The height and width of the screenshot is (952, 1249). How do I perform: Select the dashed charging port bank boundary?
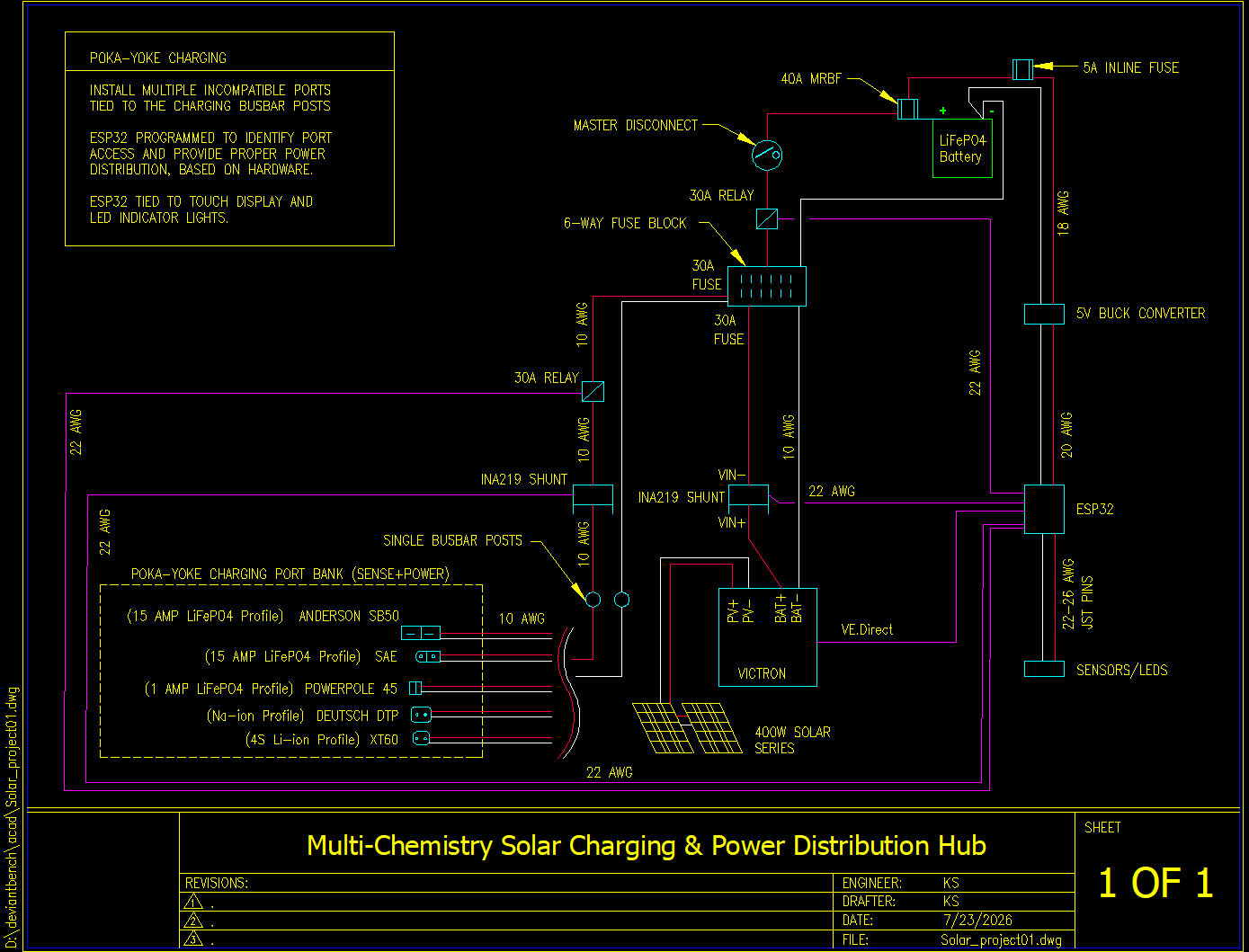click(291, 671)
